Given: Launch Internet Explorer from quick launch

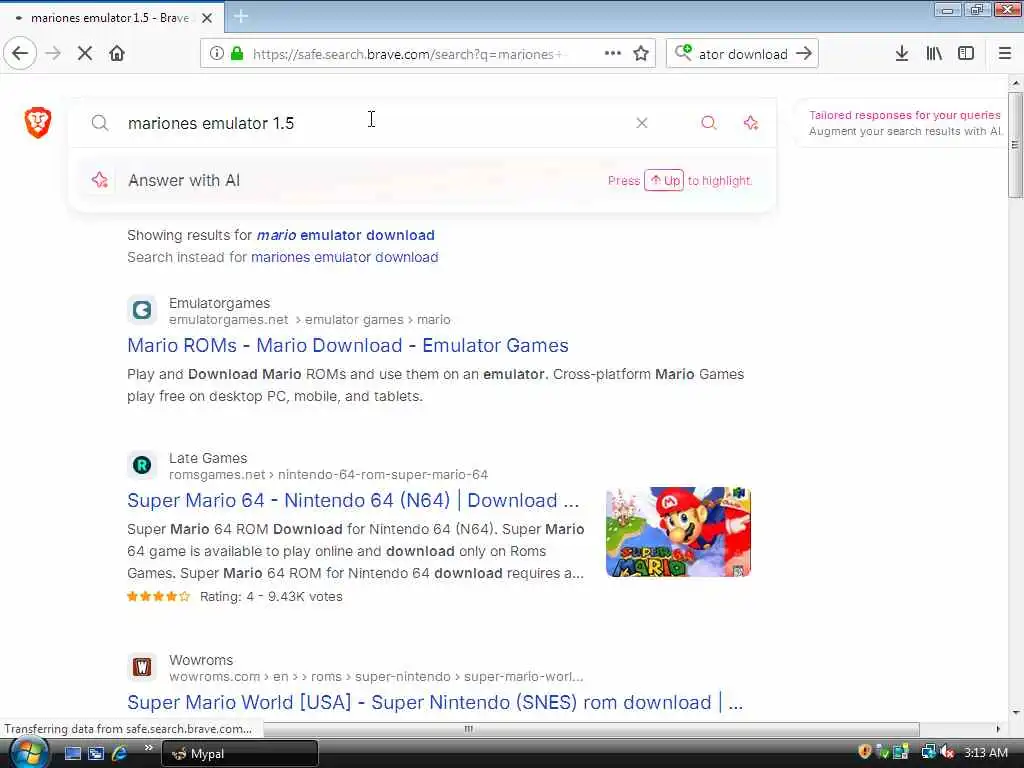Looking at the screenshot, I should click(x=119, y=753).
